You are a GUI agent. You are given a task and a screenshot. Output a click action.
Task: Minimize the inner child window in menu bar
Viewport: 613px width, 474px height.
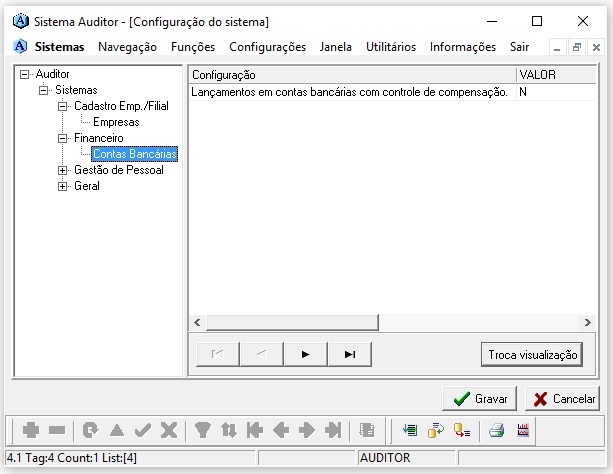pyautogui.click(x=557, y=48)
